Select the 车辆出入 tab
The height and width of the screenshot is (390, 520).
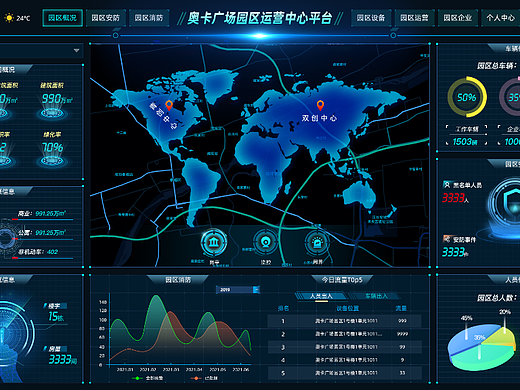376,296
